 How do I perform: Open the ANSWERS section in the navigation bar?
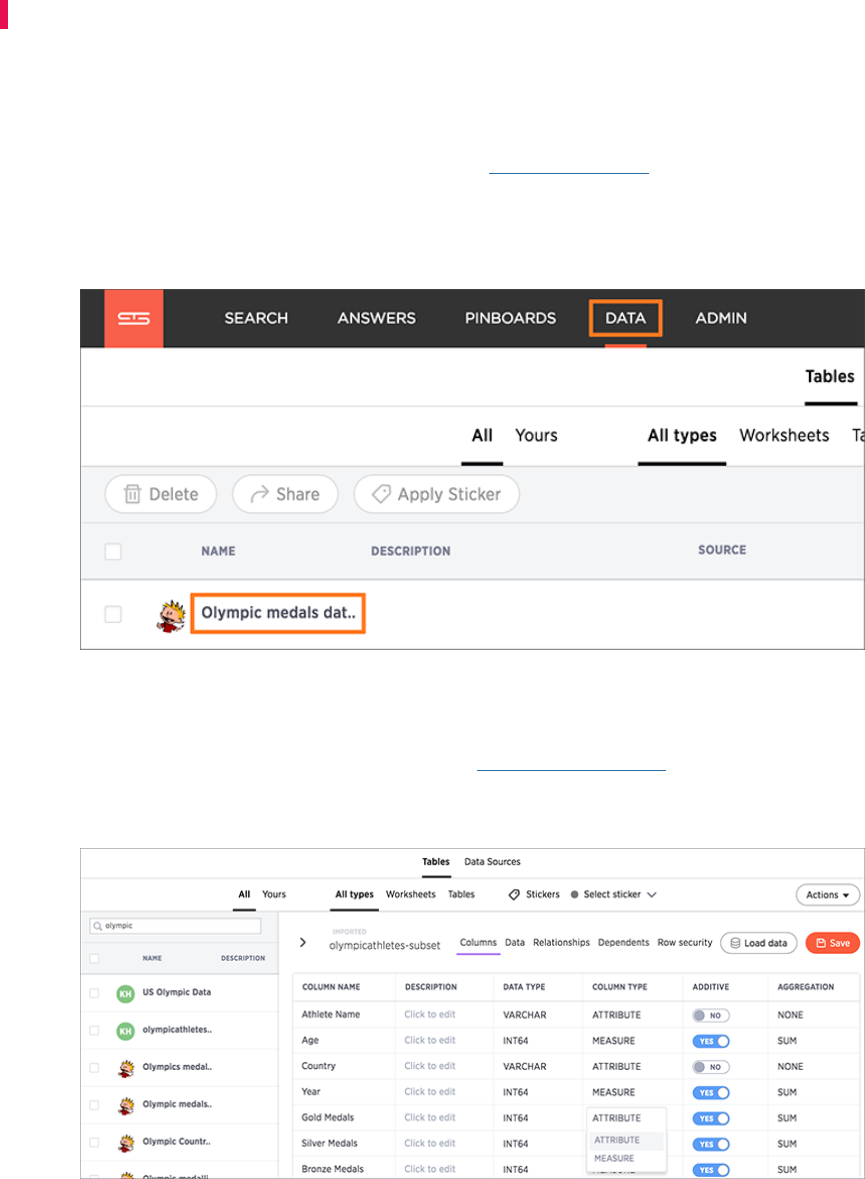376,318
